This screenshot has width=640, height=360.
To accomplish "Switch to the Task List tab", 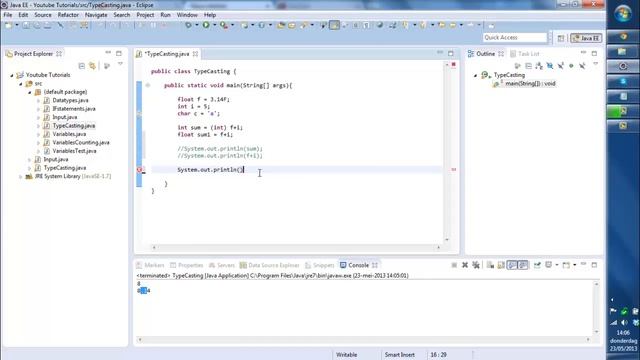I will pos(525,54).
